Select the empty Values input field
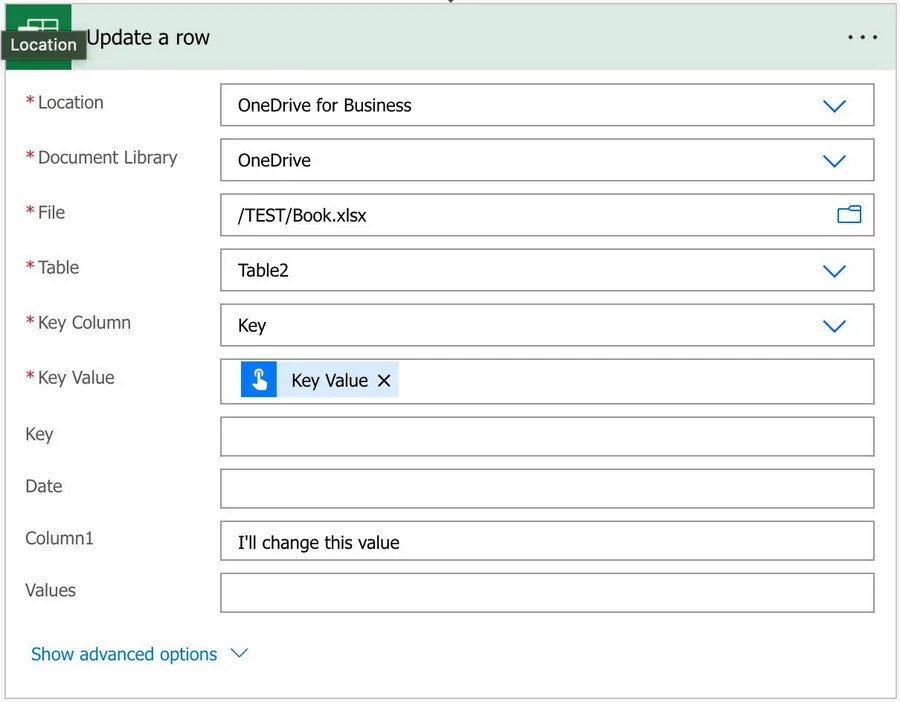 coord(546,593)
